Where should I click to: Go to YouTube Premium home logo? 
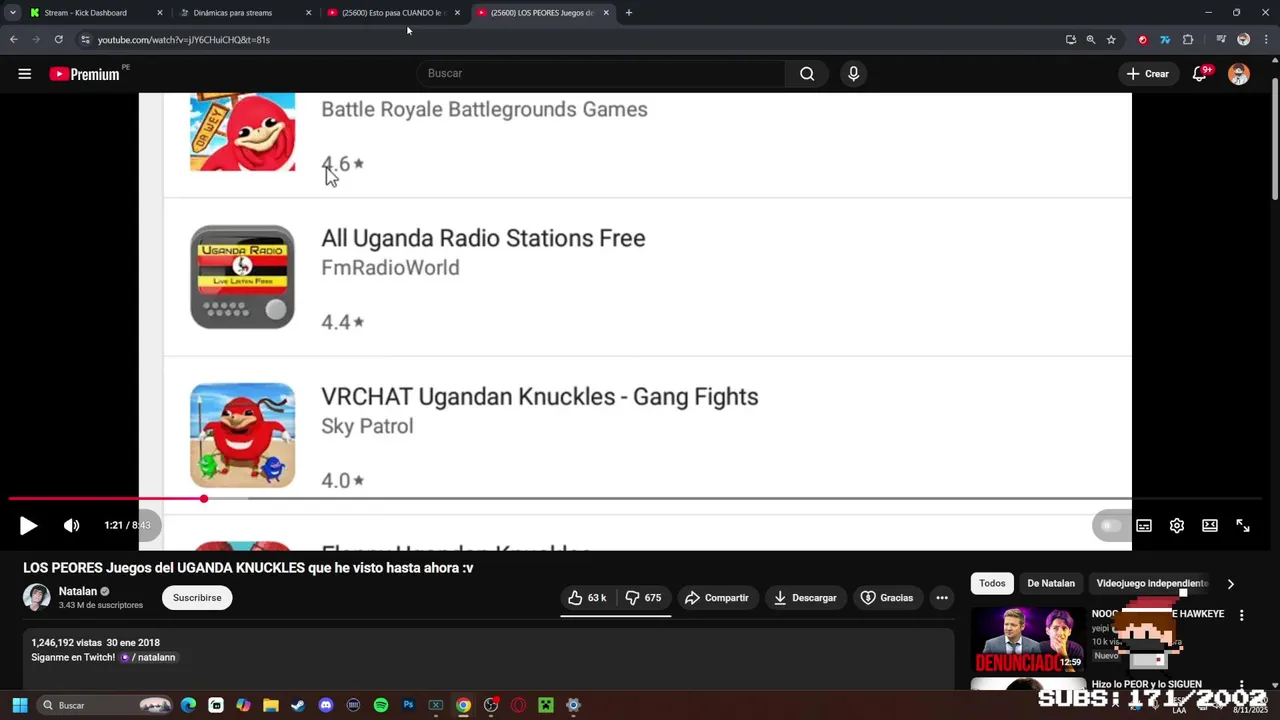[x=85, y=74]
